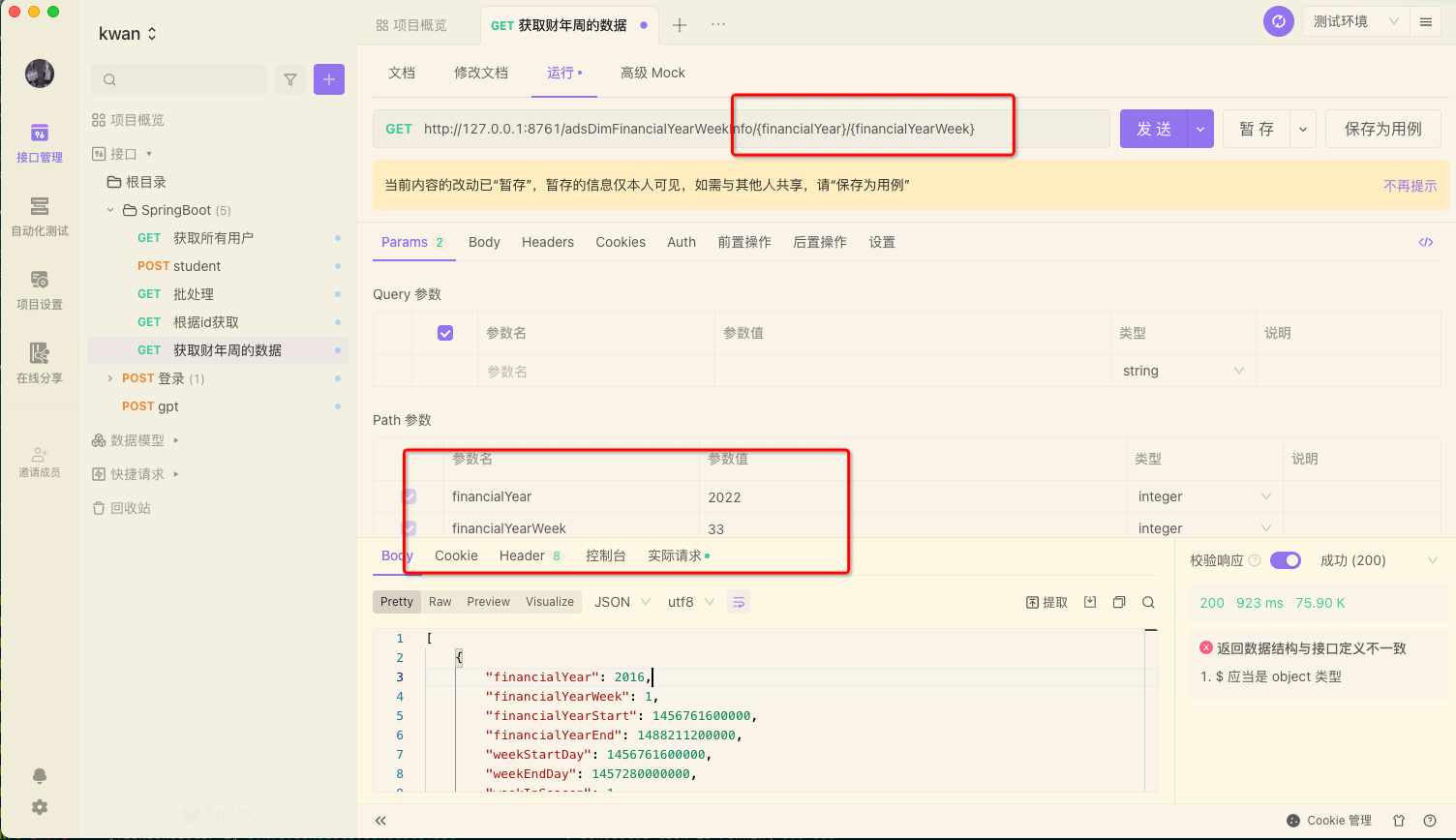Expand the POST 登录 folder
The width and height of the screenshot is (1456, 840).
110,378
